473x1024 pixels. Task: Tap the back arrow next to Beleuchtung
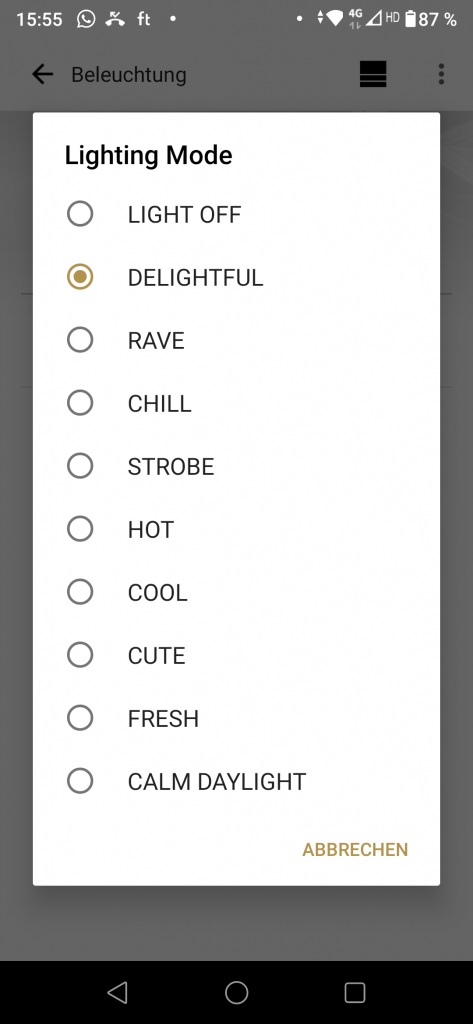(42, 74)
